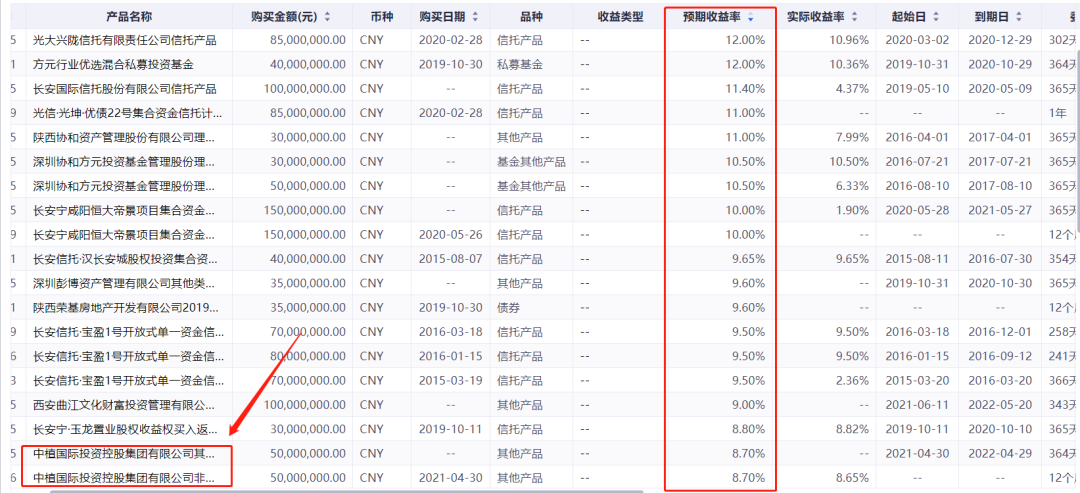Select 深圳彭博资产管理有限公司其他类 product name
This screenshot has height=493, width=1080.
pyautogui.click(x=124, y=283)
